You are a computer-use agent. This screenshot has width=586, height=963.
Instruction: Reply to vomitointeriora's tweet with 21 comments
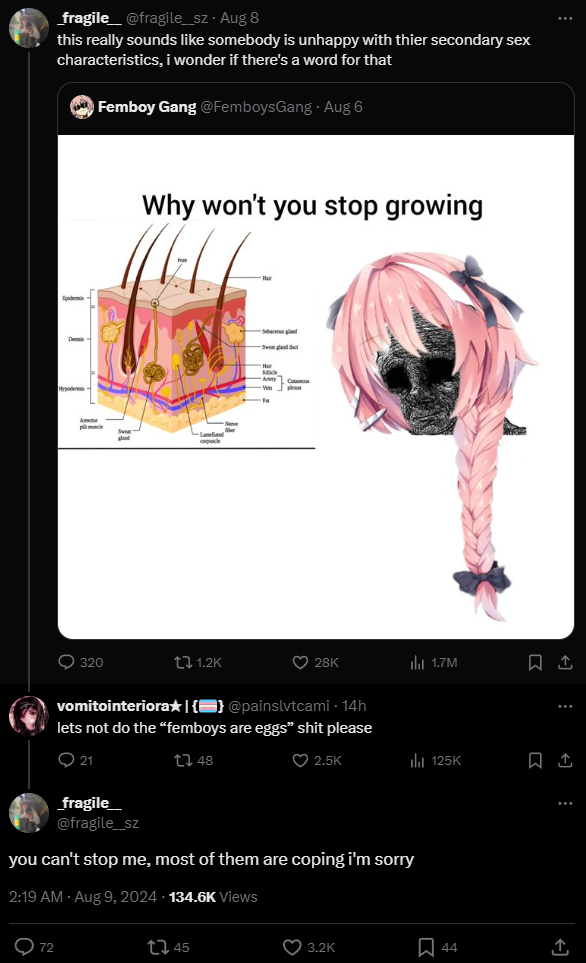click(x=76, y=760)
